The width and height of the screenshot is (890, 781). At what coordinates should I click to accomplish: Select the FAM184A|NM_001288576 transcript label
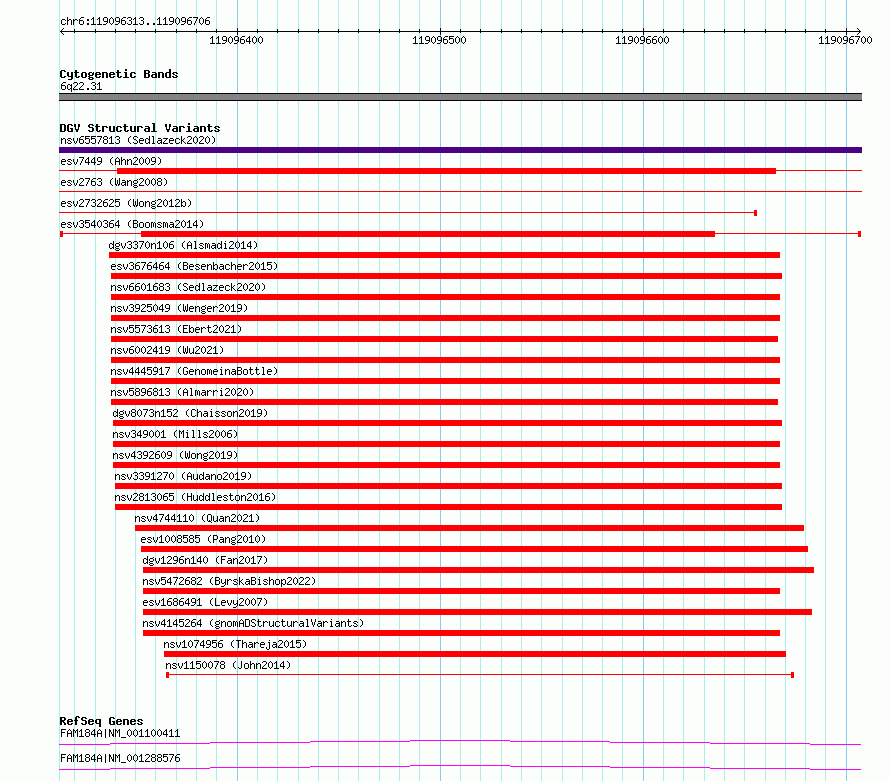tap(120, 758)
